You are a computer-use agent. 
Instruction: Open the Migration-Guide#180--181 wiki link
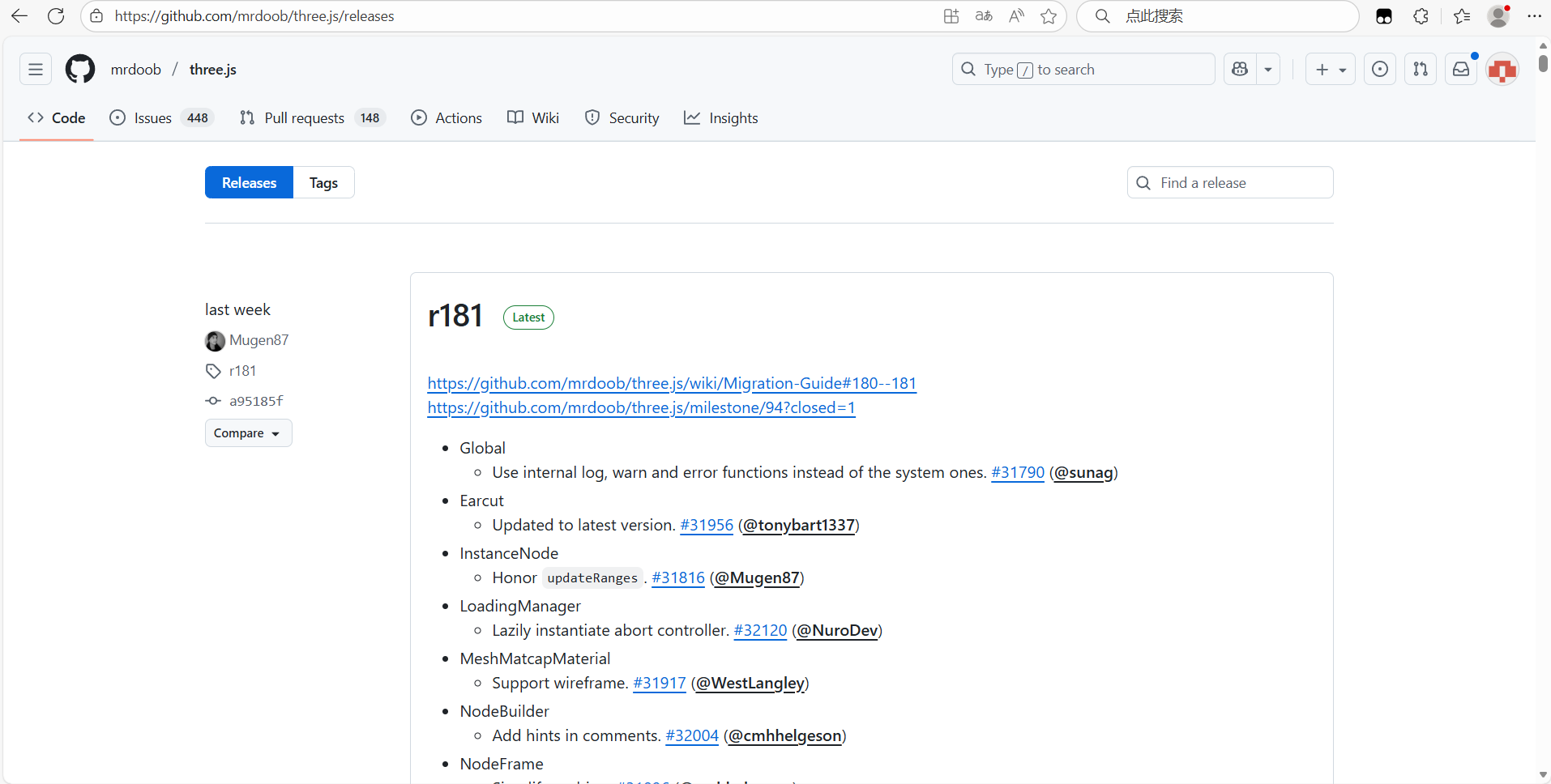(x=672, y=383)
